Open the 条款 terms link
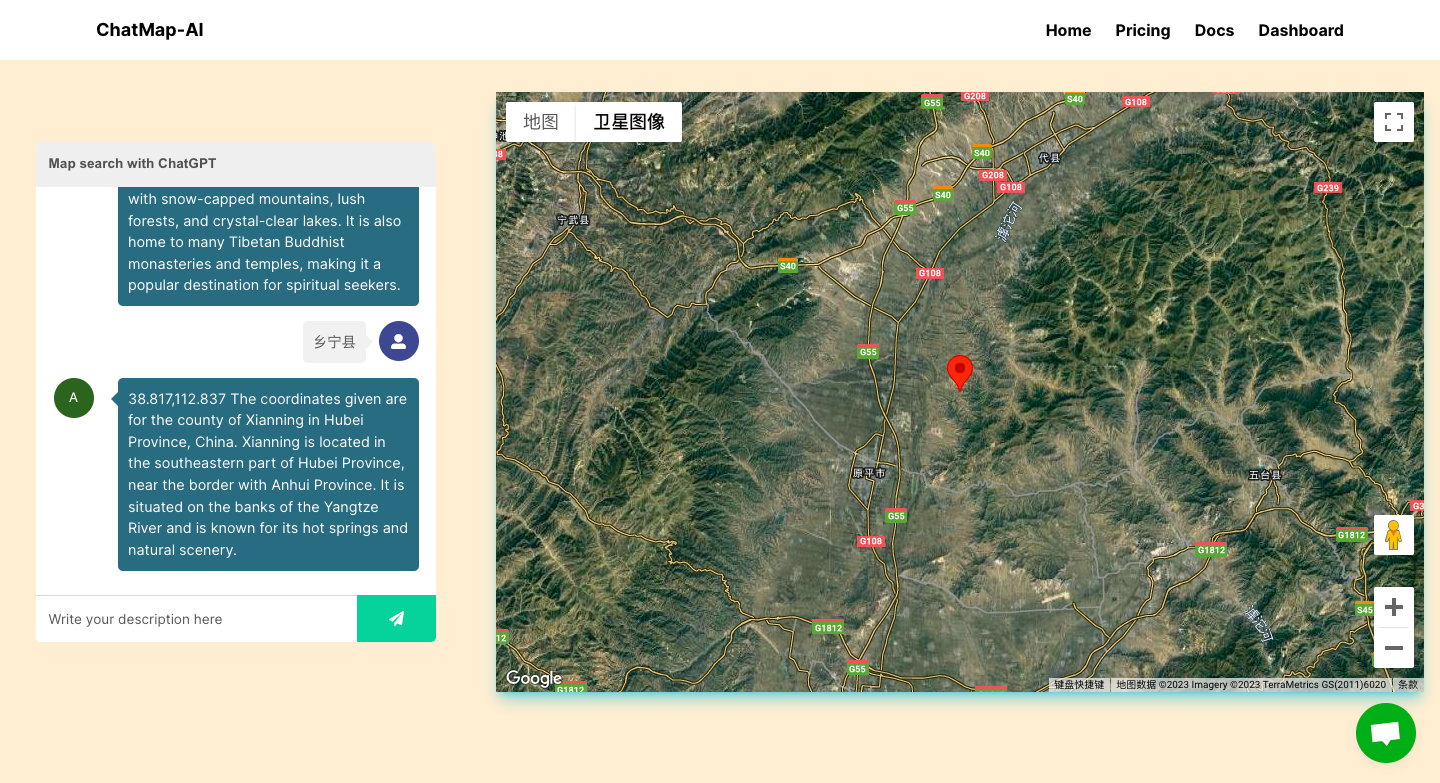The height and width of the screenshot is (783, 1440). click(x=1408, y=685)
